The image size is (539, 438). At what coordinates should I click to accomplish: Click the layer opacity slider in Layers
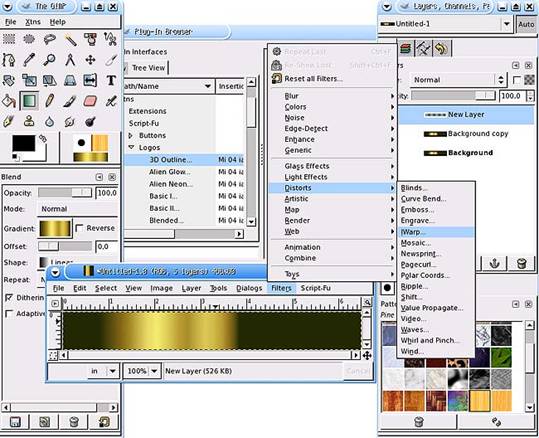tap(453, 96)
